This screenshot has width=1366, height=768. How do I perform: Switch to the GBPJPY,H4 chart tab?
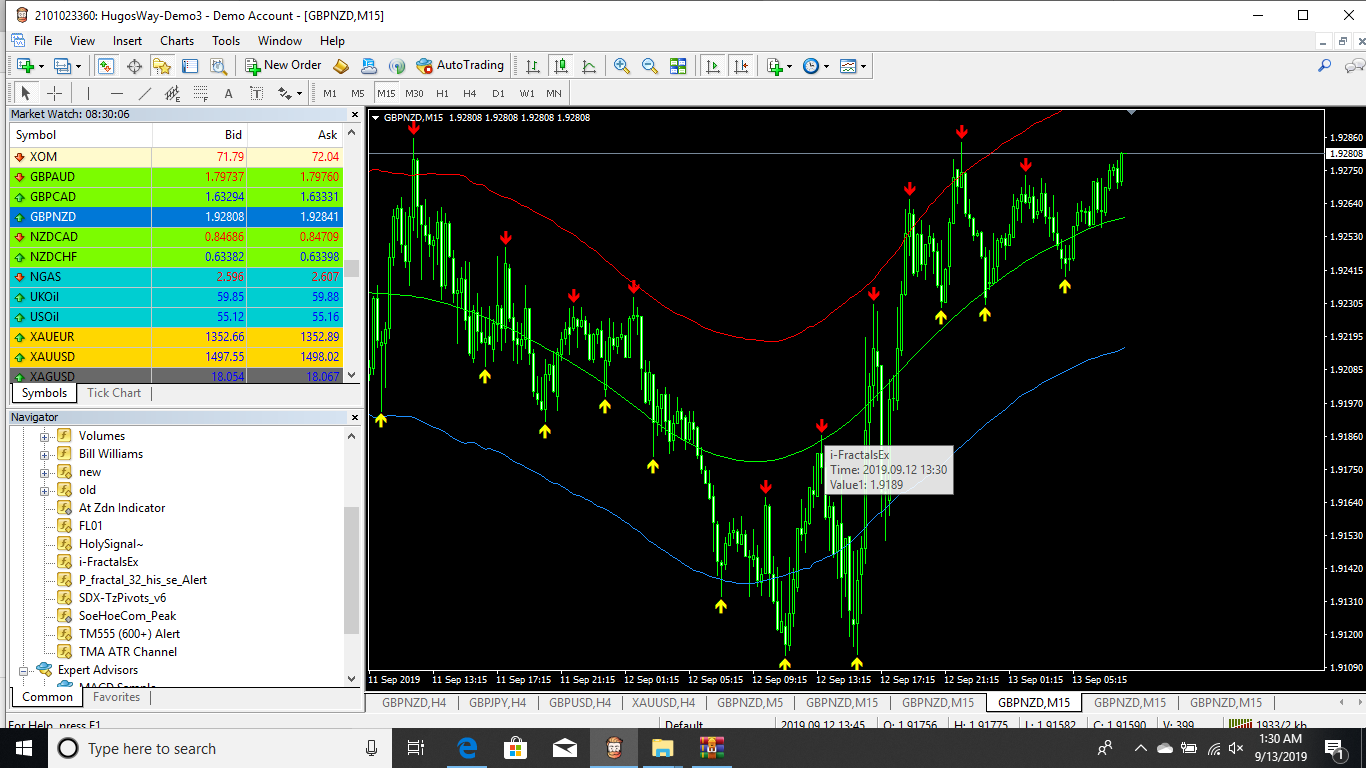(x=497, y=702)
